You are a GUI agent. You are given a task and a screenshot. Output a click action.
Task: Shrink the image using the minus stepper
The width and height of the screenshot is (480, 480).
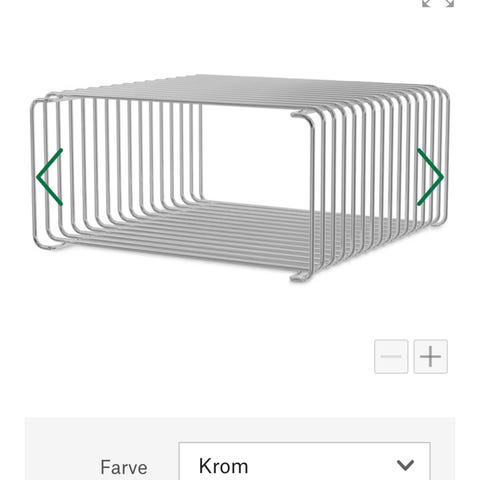(x=391, y=356)
